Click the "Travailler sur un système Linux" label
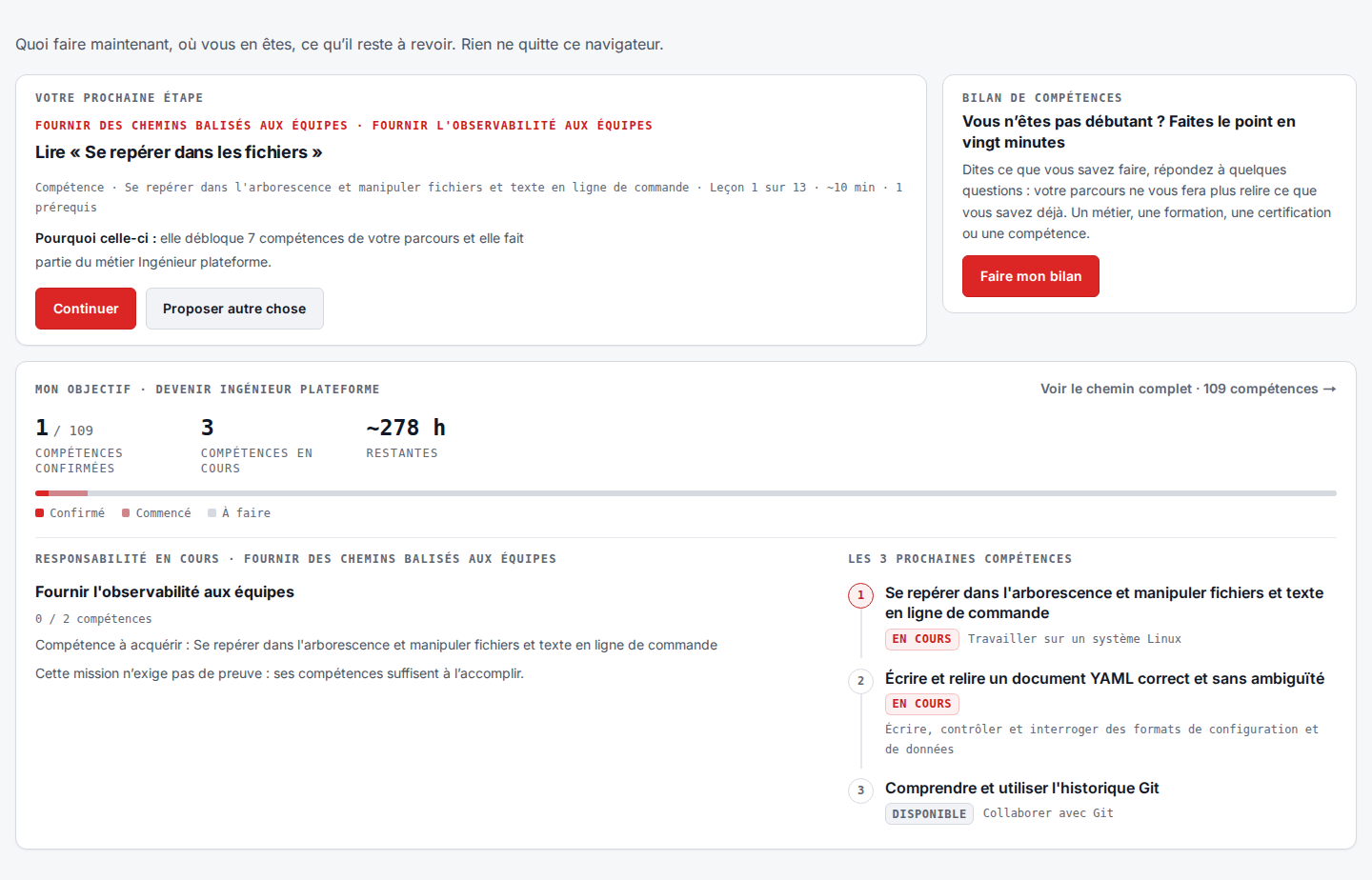Screen dimensions: 1372x880 click(1075, 639)
